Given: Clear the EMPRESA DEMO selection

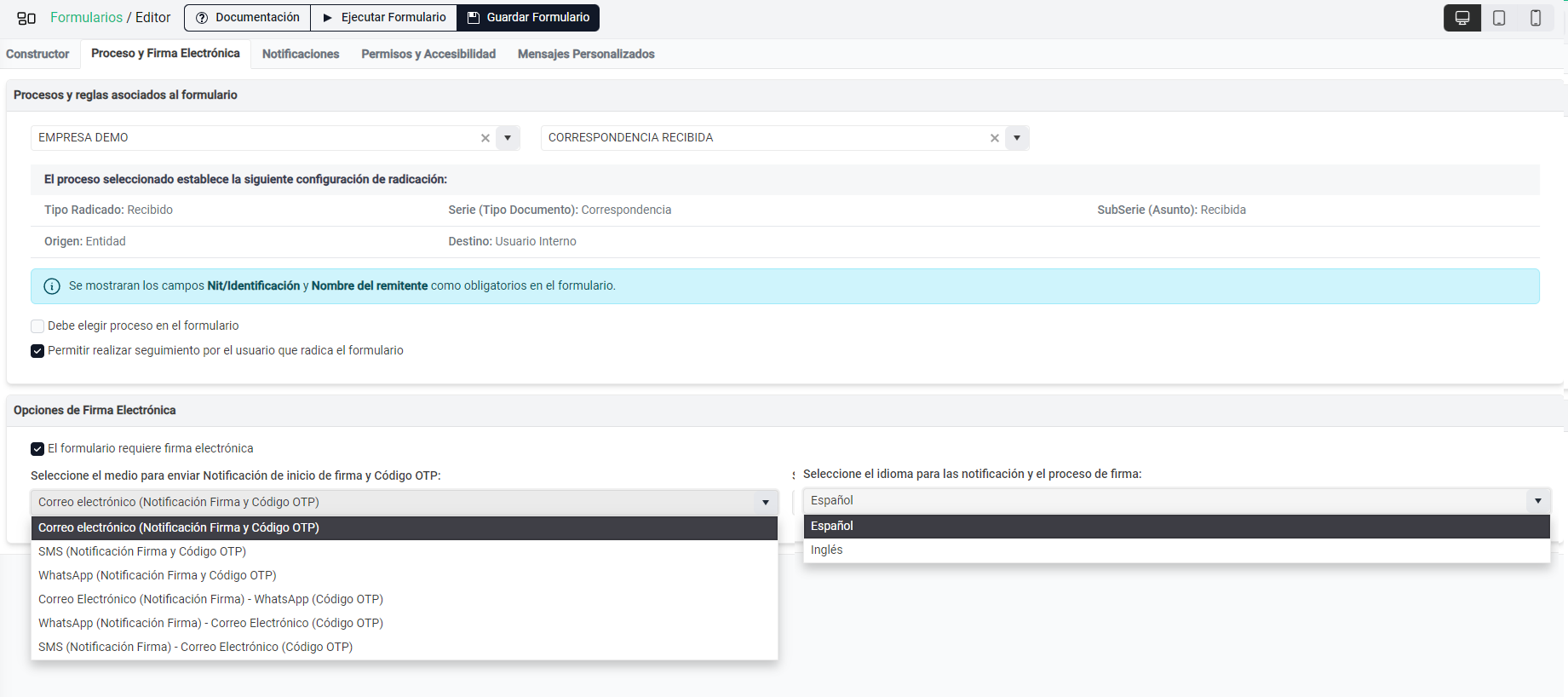Looking at the screenshot, I should [x=485, y=138].
